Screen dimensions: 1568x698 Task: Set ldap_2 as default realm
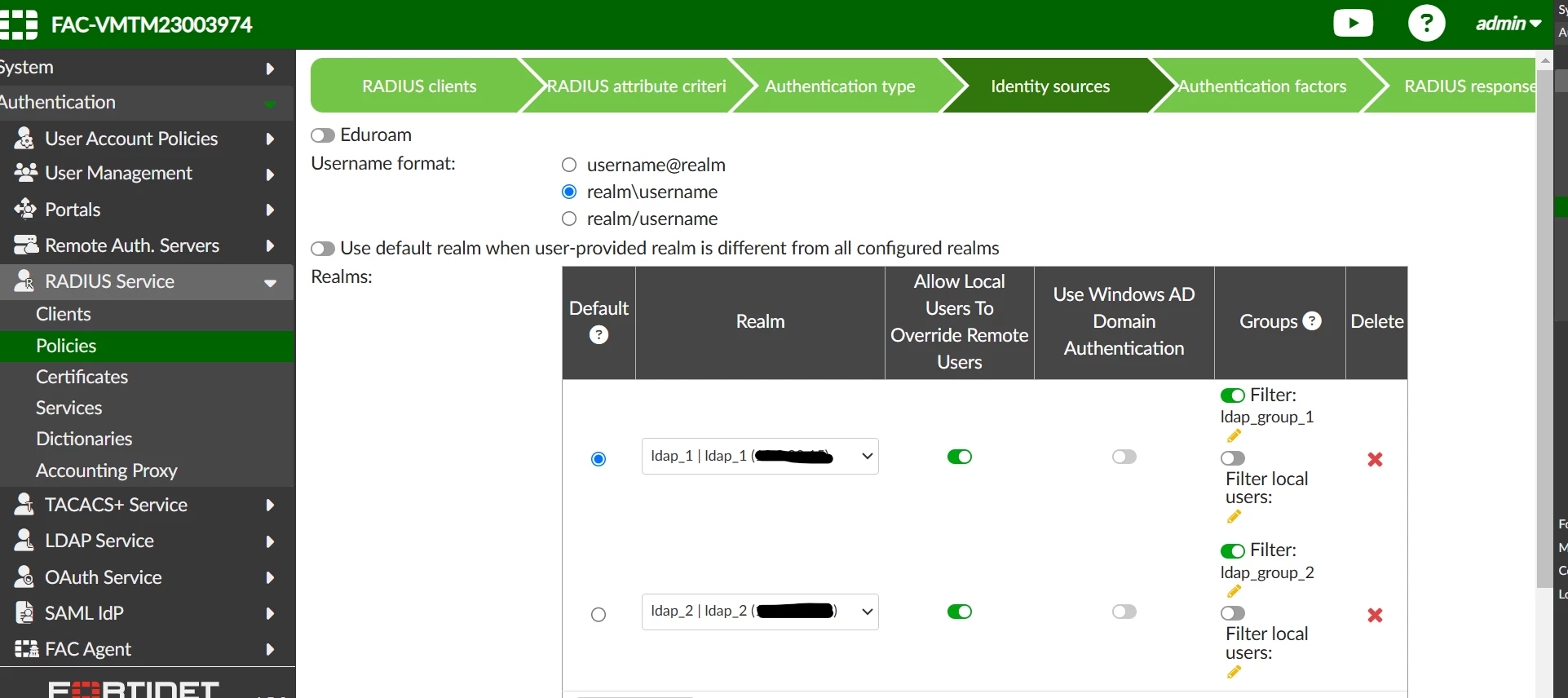[x=598, y=615]
